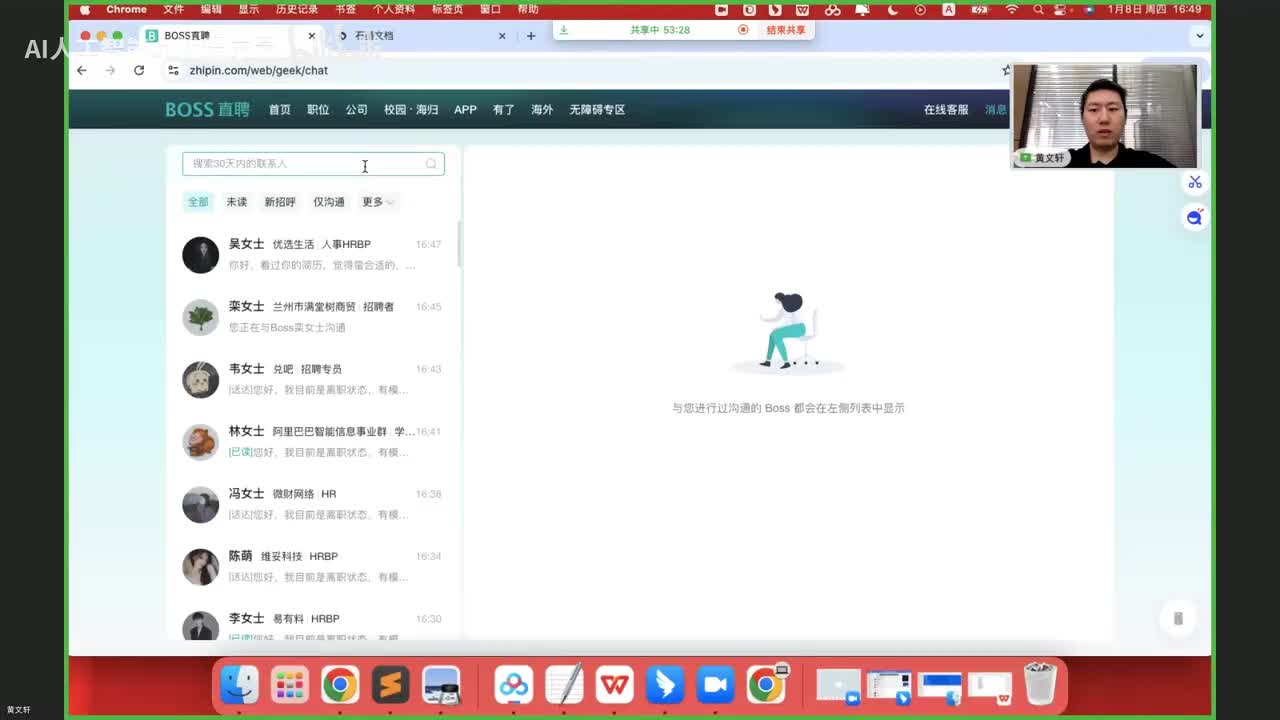The width and height of the screenshot is (1280, 720).
Task: Expand the 更多 filter dropdown
Action: 378,202
